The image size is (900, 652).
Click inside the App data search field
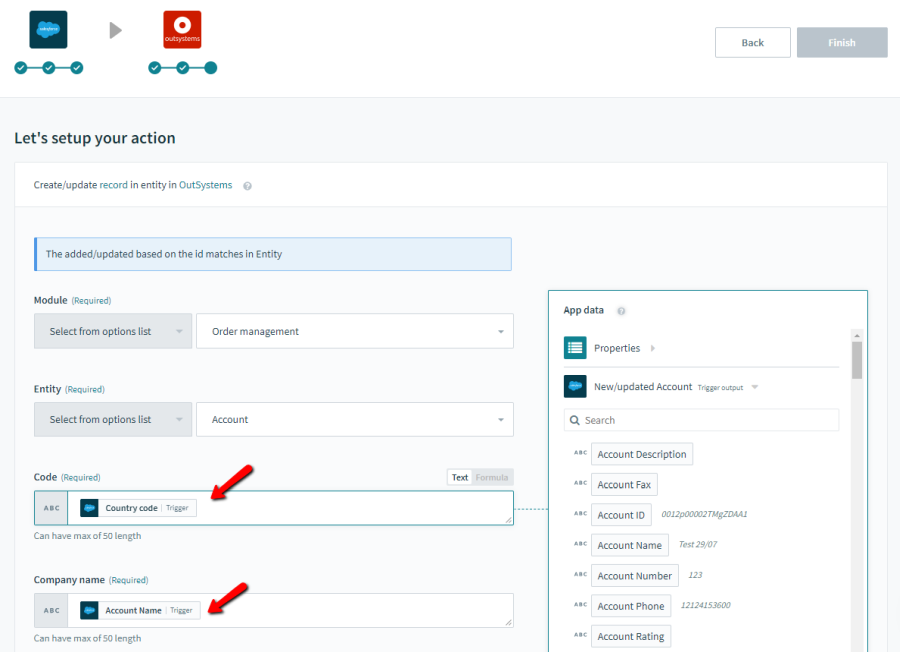pos(700,420)
